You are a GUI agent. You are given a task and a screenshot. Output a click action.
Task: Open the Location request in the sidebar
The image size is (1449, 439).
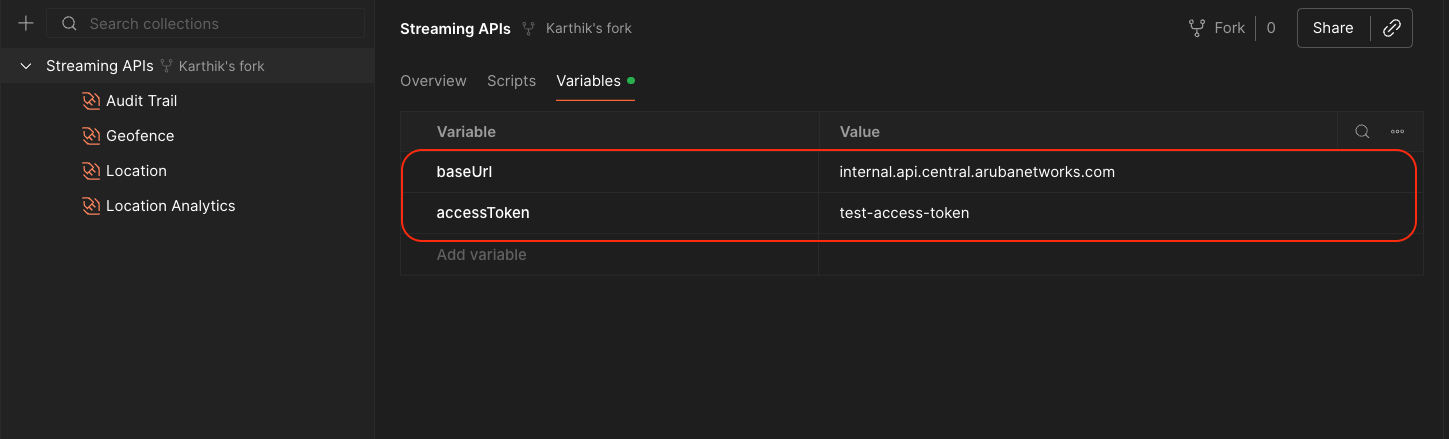(x=136, y=171)
